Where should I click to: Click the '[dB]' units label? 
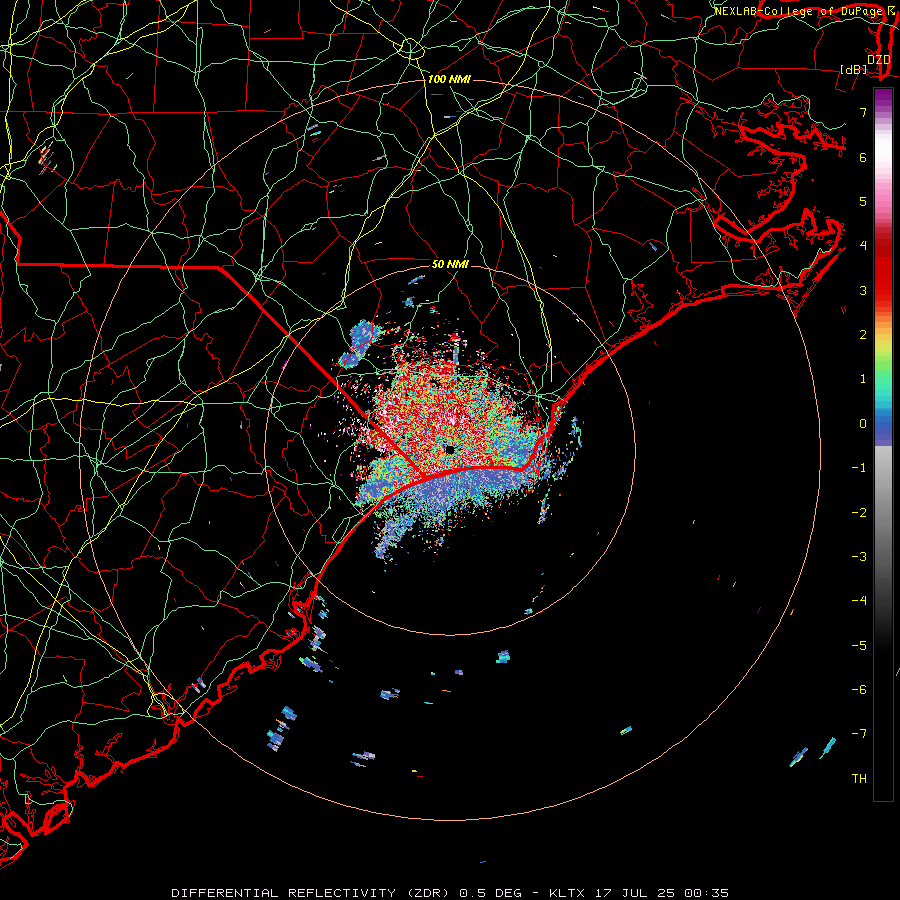tap(854, 69)
